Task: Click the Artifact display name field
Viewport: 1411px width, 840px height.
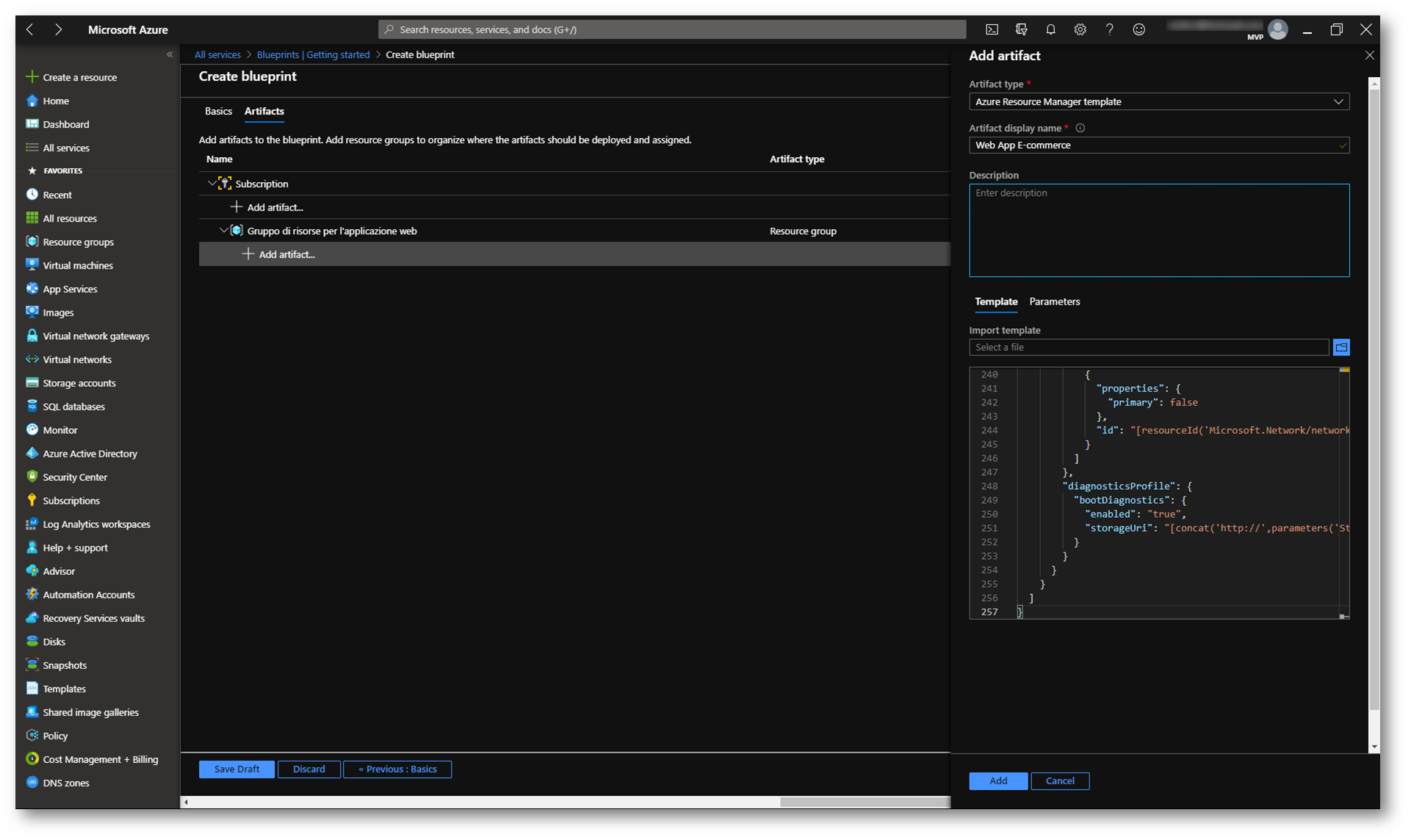Action: coord(1158,145)
